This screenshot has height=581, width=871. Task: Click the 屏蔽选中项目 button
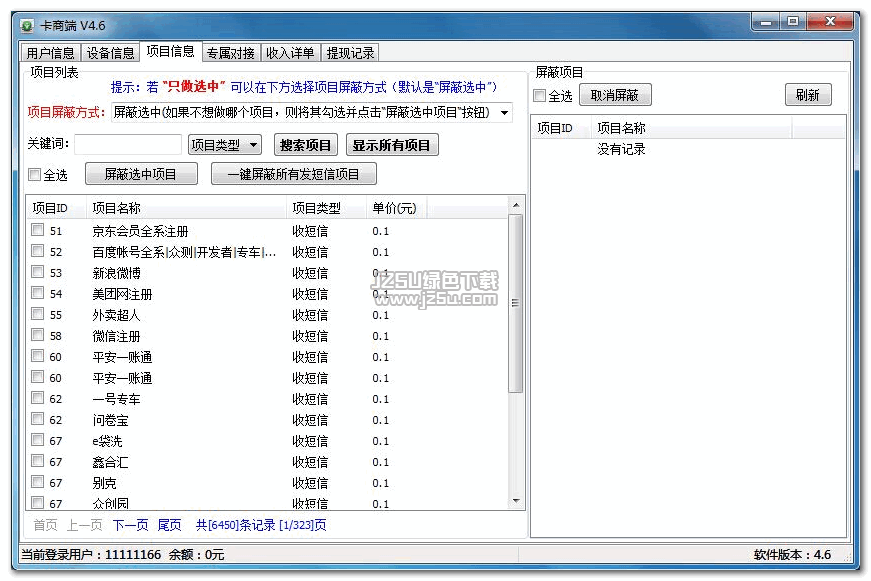(141, 174)
